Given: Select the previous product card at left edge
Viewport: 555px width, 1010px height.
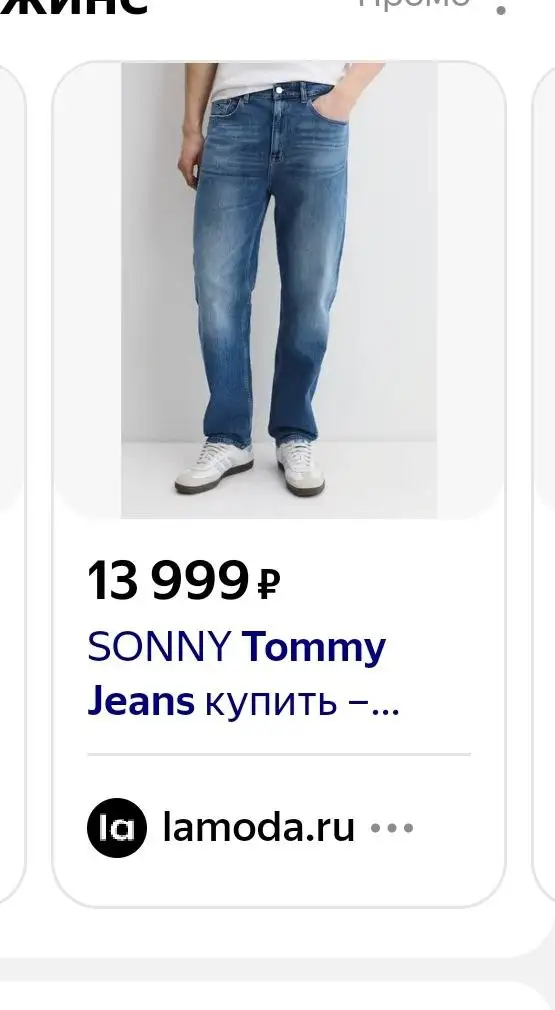Looking at the screenshot, I should point(12,483).
